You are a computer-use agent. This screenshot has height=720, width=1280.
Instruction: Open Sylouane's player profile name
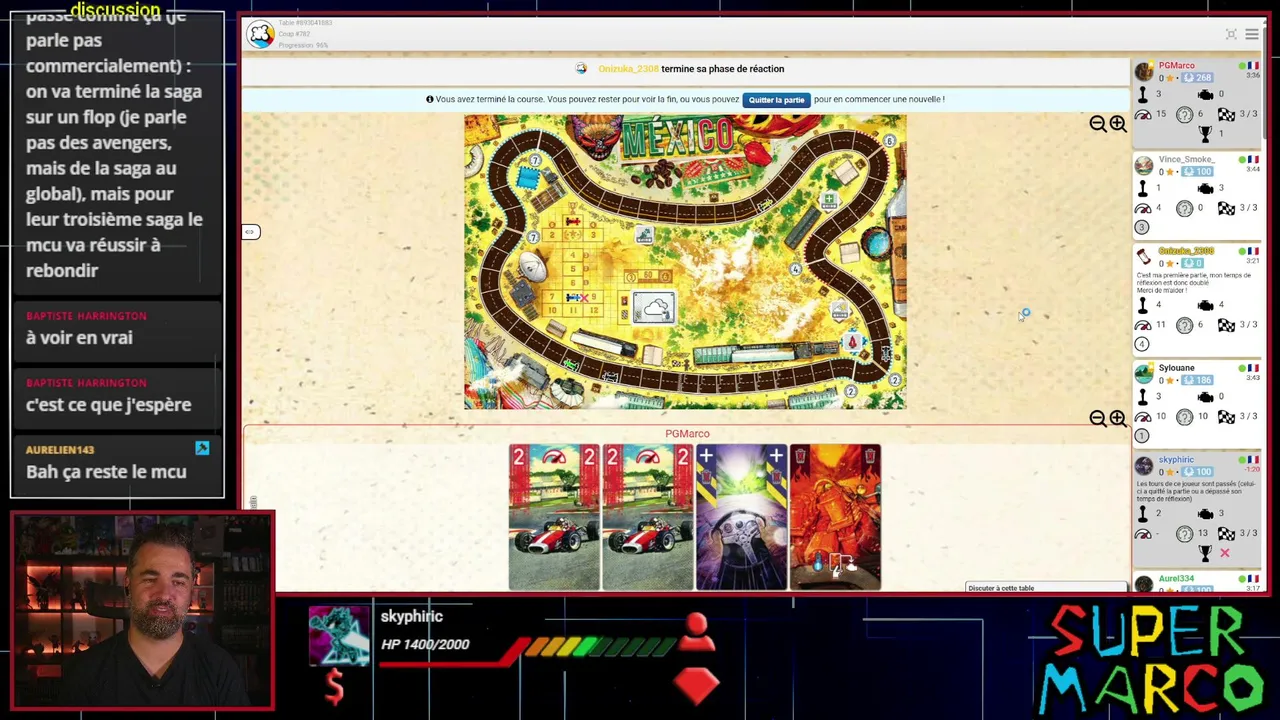click(1176, 368)
